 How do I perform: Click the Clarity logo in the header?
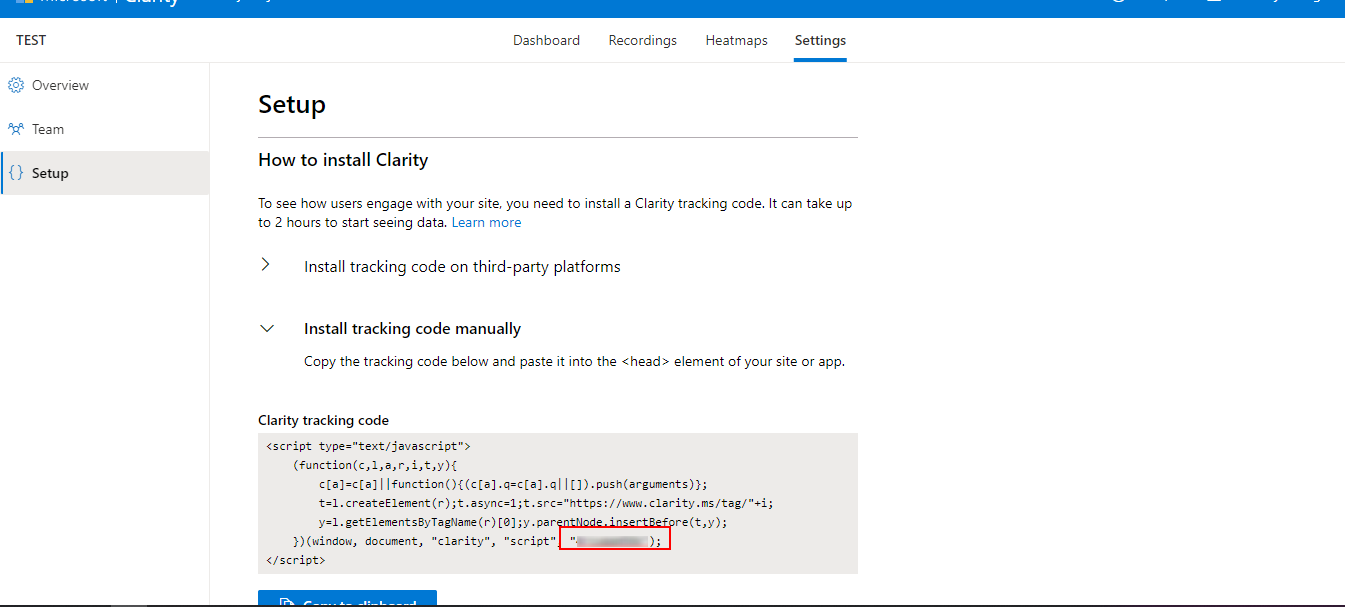tap(152, 3)
